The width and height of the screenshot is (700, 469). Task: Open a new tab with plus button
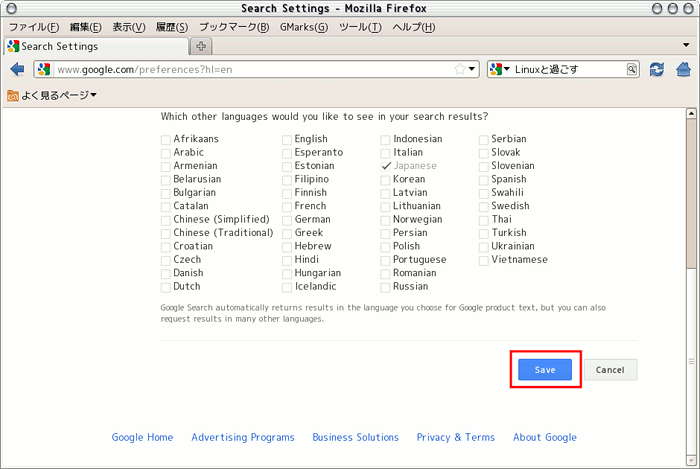tap(201, 46)
